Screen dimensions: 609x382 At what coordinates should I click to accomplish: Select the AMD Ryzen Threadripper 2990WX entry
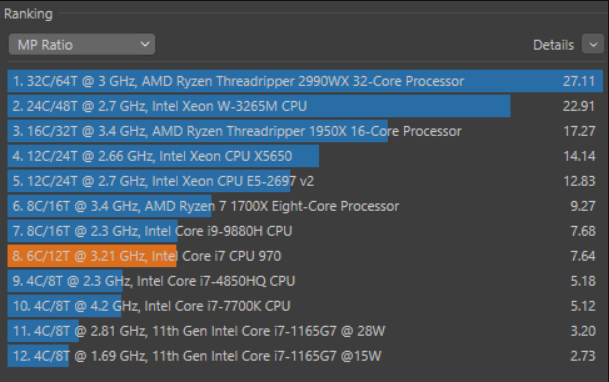tap(305, 81)
